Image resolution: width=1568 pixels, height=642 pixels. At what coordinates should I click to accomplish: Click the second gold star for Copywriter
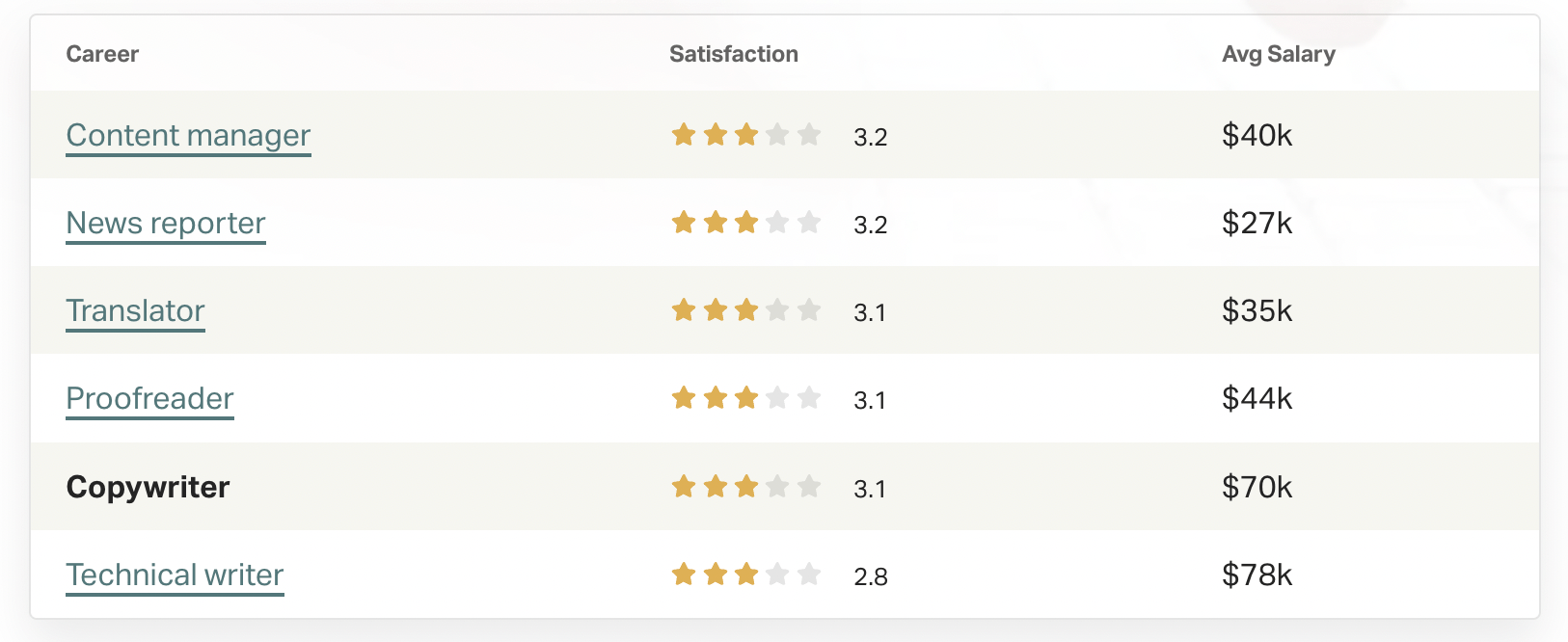tap(715, 486)
